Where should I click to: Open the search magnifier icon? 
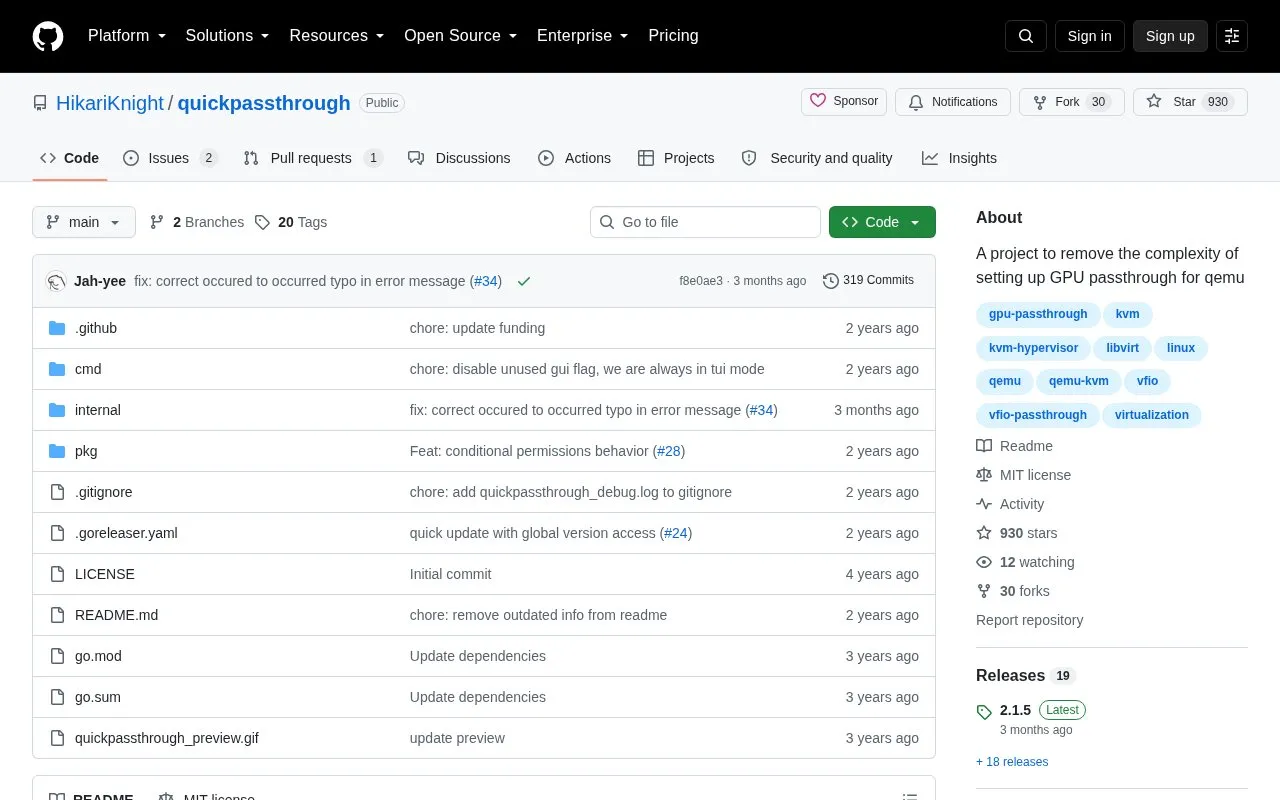1026,36
